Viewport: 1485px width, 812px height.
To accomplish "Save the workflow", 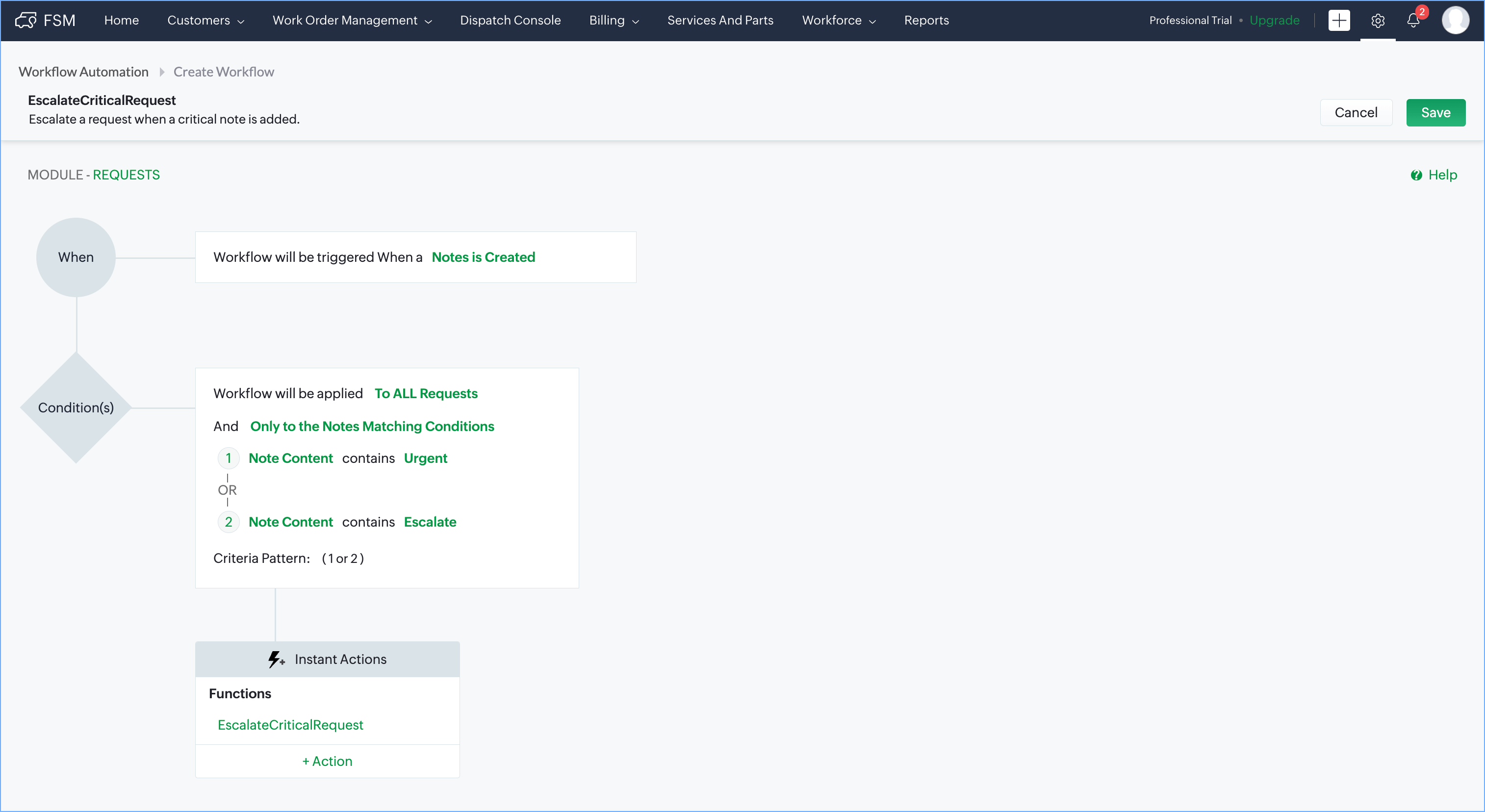I will coord(1435,112).
